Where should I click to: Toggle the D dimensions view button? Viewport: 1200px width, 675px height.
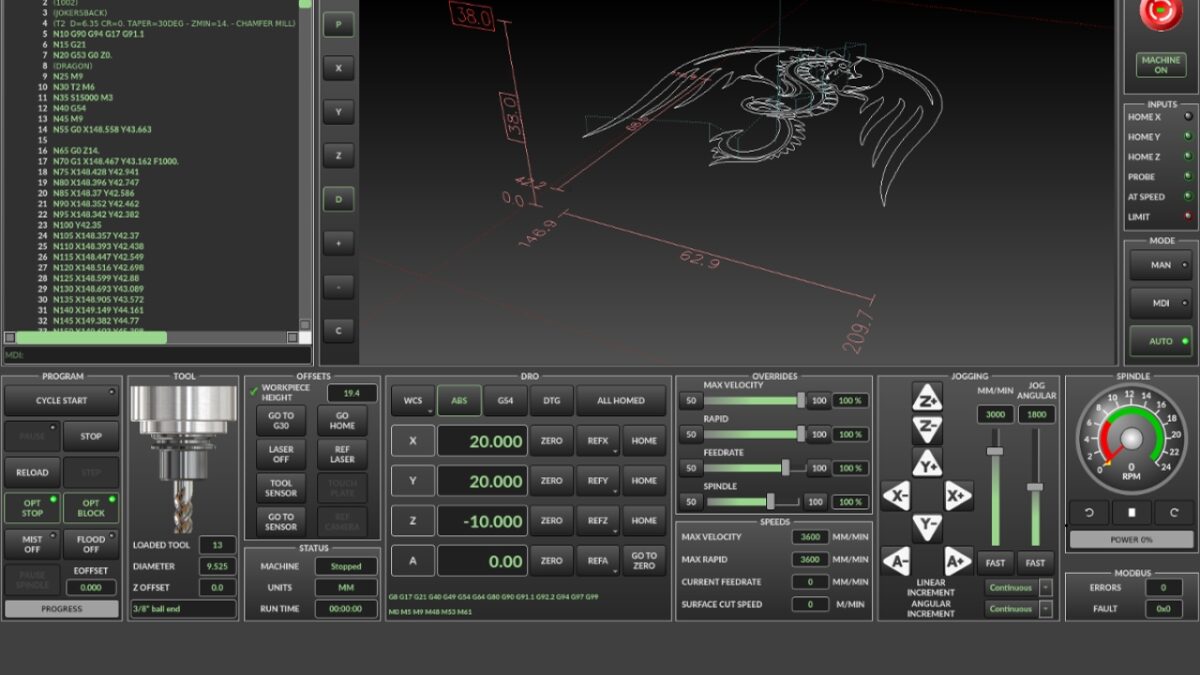click(338, 200)
